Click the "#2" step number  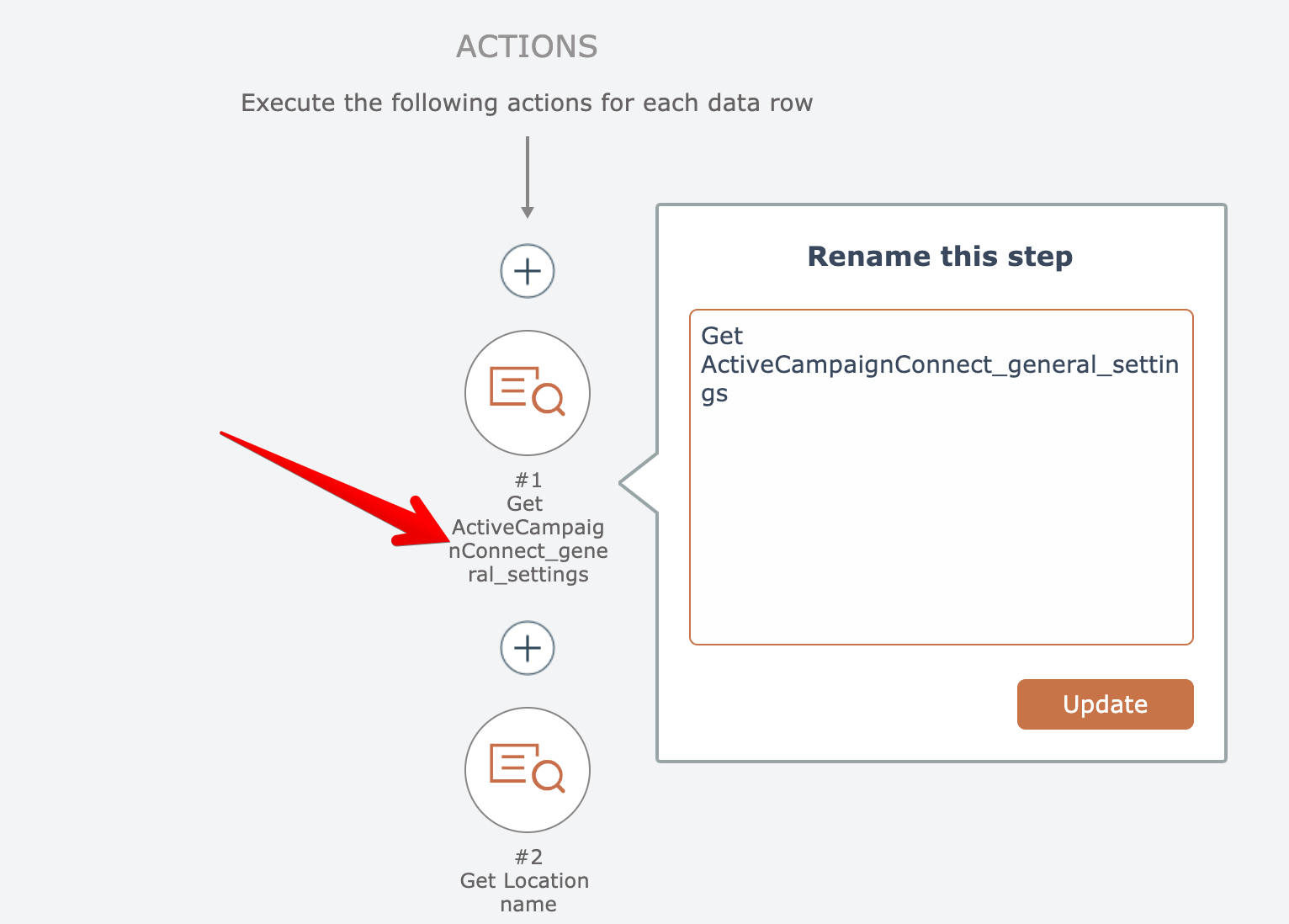[x=528, y=858]
